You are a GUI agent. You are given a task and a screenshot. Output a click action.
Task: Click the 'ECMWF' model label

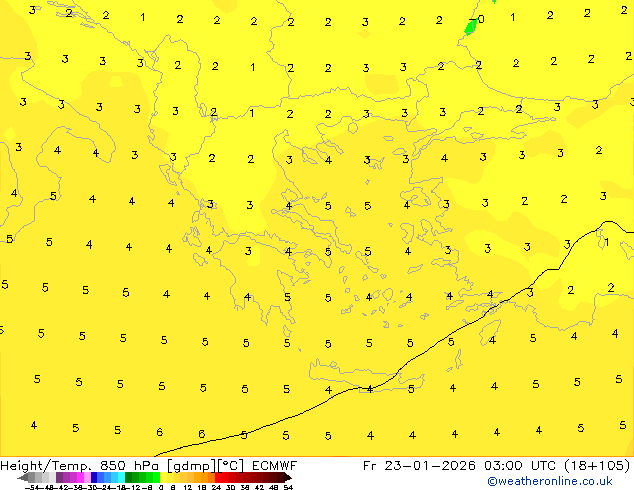tap(275, 466)
